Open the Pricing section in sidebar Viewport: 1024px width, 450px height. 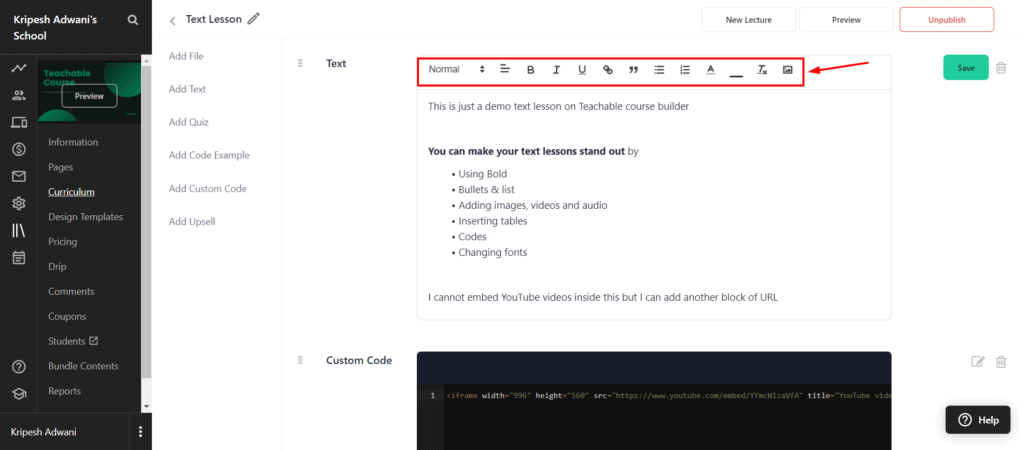(62, 242)
